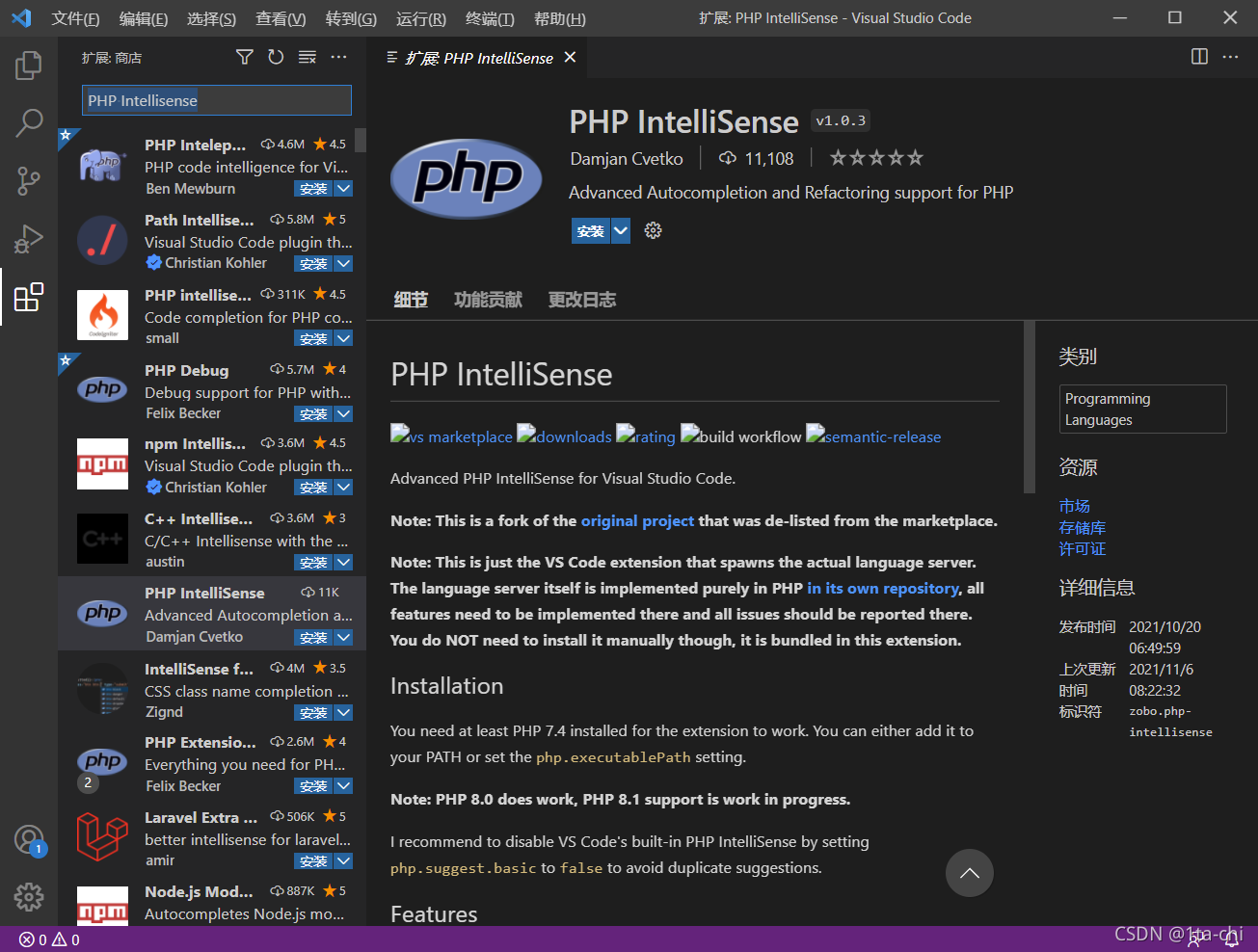Clear extension search results icon
Image resolution: width=1258 pixels, height=952 pixels.
tap(308, 58)
